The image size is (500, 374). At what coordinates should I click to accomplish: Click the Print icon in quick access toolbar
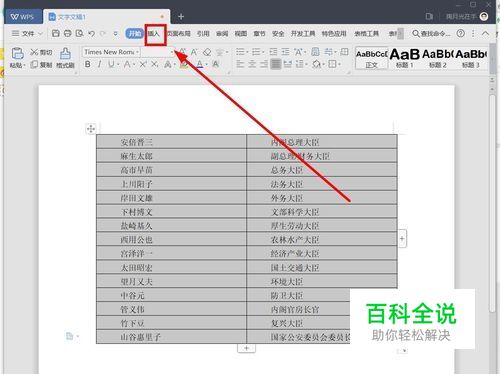(67, 33)
